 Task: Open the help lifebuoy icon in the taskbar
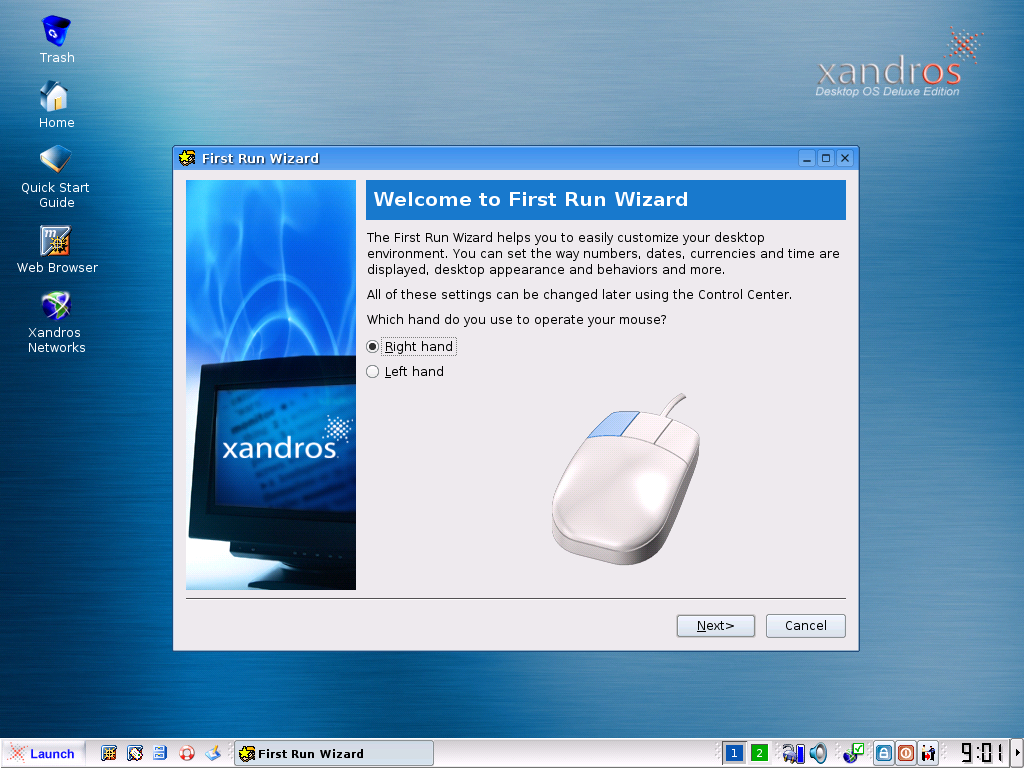(x=187, y=753)
